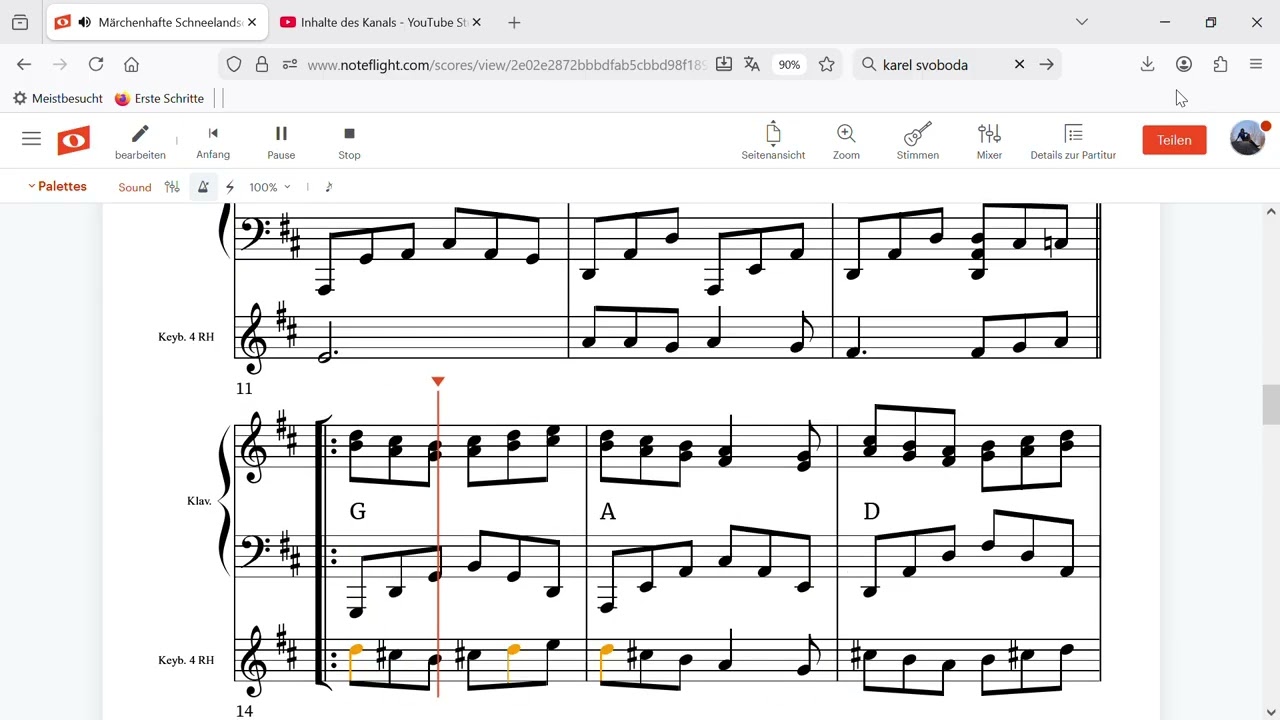Expand the Palettes menu
Image resolution: width=1280 pixels, height=720 pixels.
coord(57,186)
